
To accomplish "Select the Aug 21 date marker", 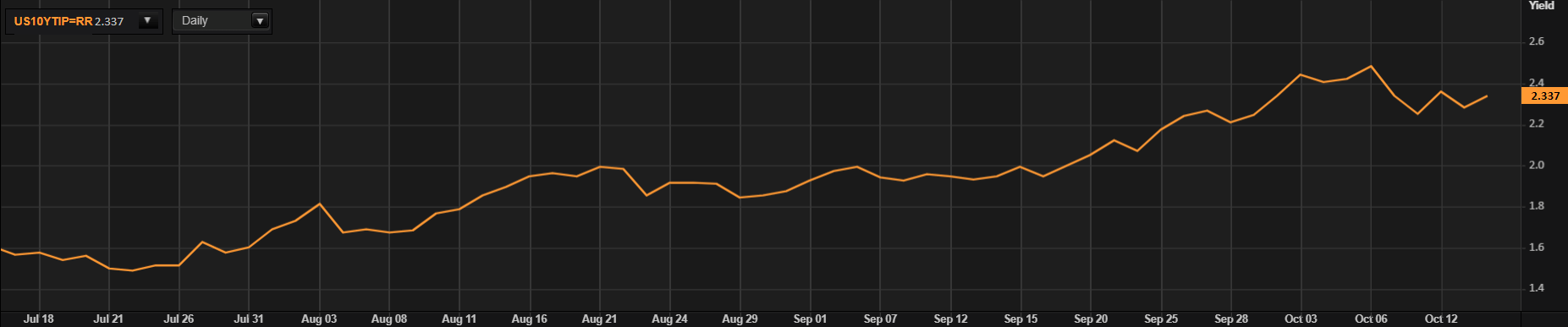I will pyautogui.click(x=599, y=319).
